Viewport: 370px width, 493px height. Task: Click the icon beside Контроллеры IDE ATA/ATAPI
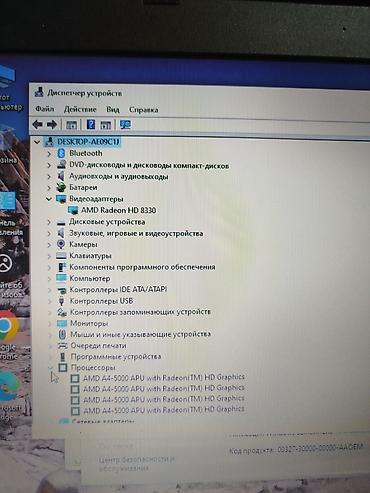[x=62, y=290]
